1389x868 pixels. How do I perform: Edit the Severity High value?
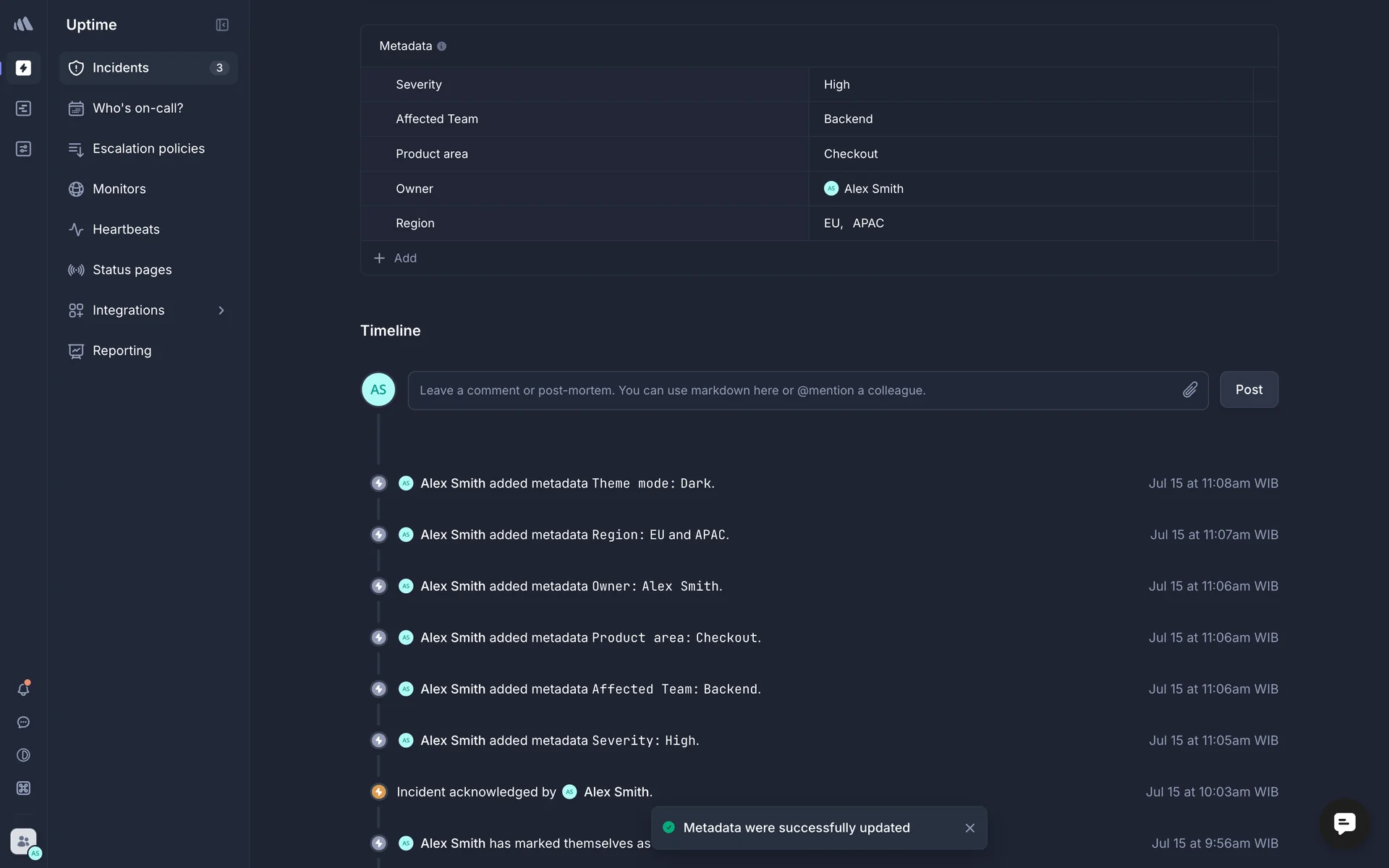pyautogui.click(x=836, y=85)
